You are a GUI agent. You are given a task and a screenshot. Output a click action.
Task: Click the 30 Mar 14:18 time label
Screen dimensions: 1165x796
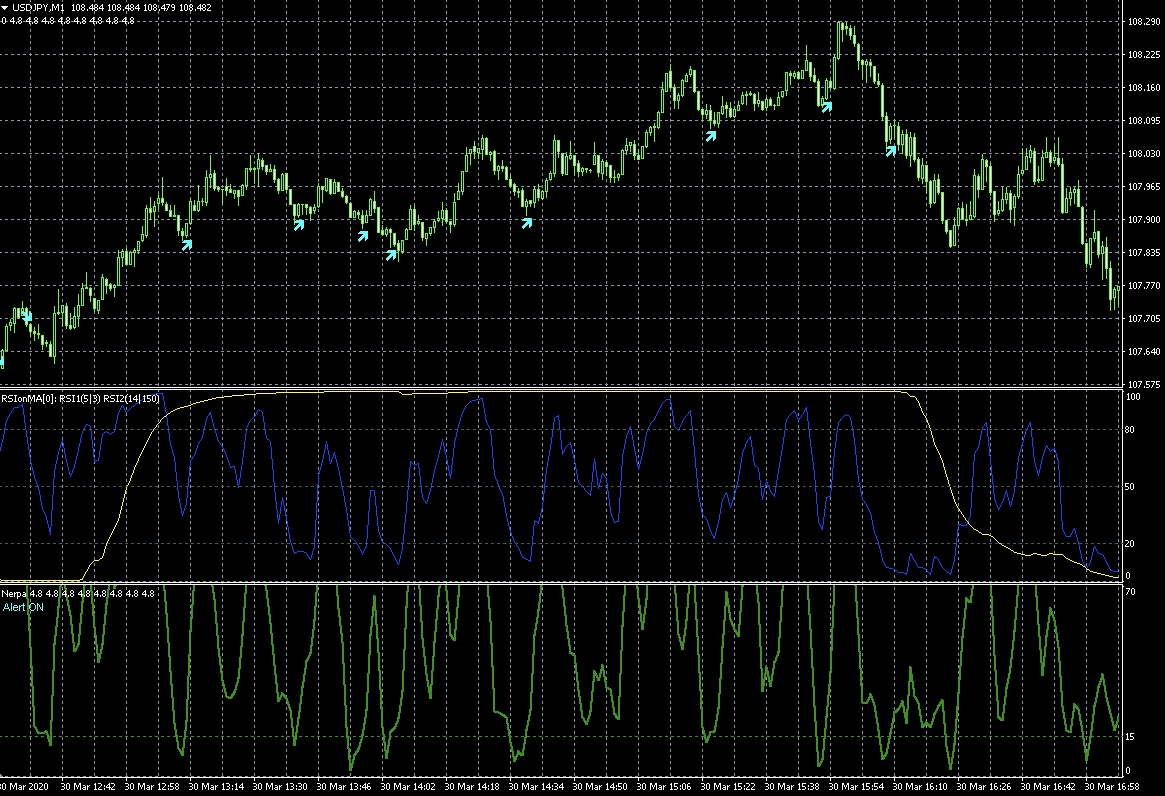(472, 786)
